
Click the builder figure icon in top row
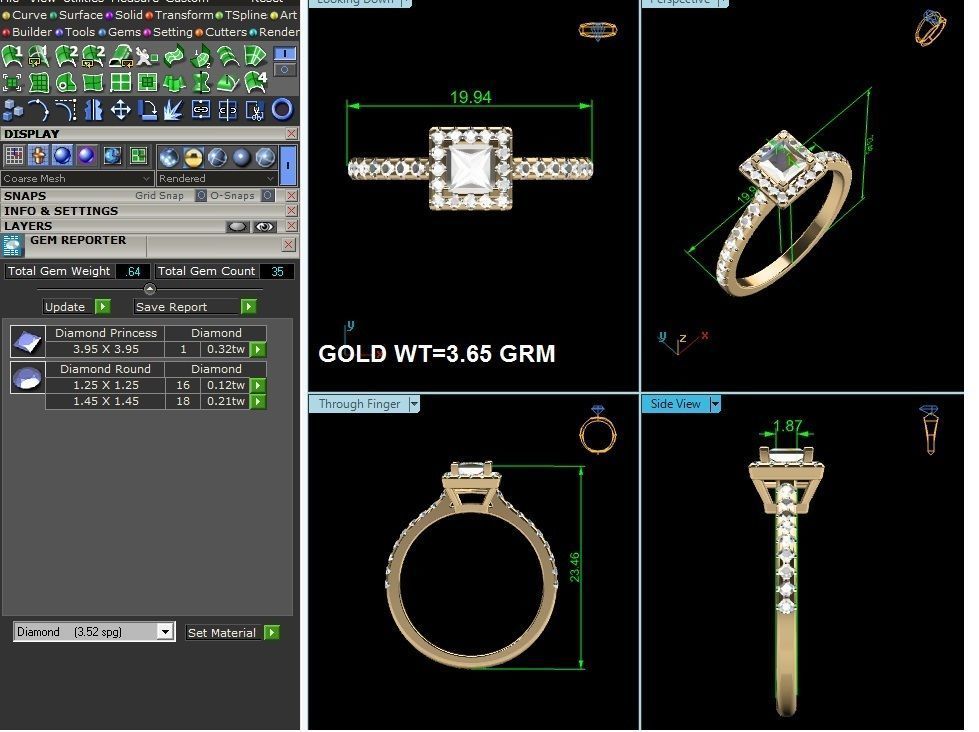(147, 57)
